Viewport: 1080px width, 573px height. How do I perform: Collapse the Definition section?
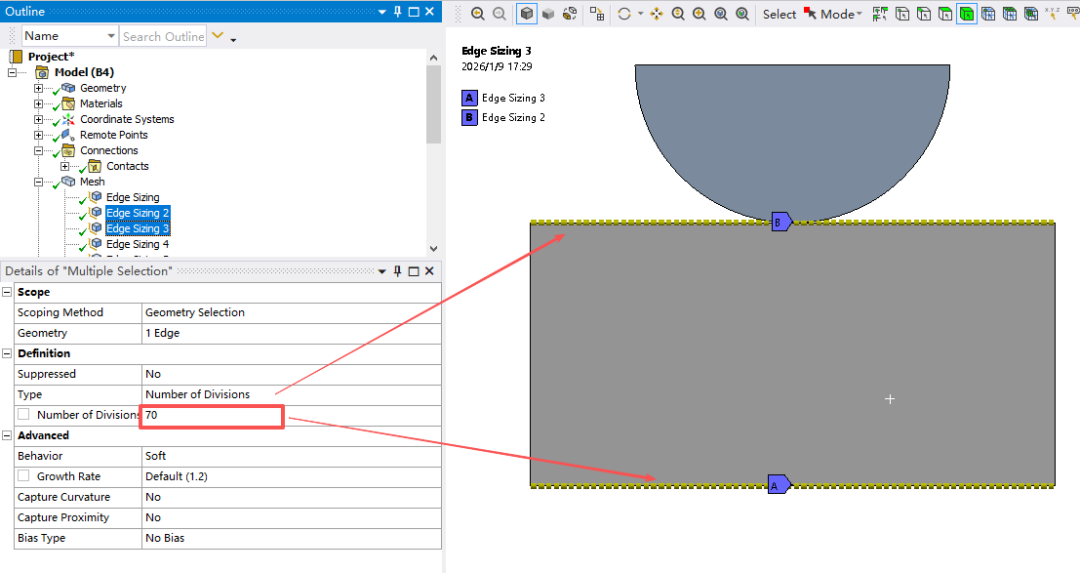coord(7,353)
